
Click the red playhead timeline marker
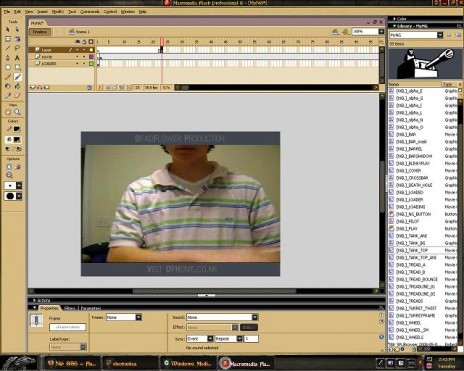162,42
